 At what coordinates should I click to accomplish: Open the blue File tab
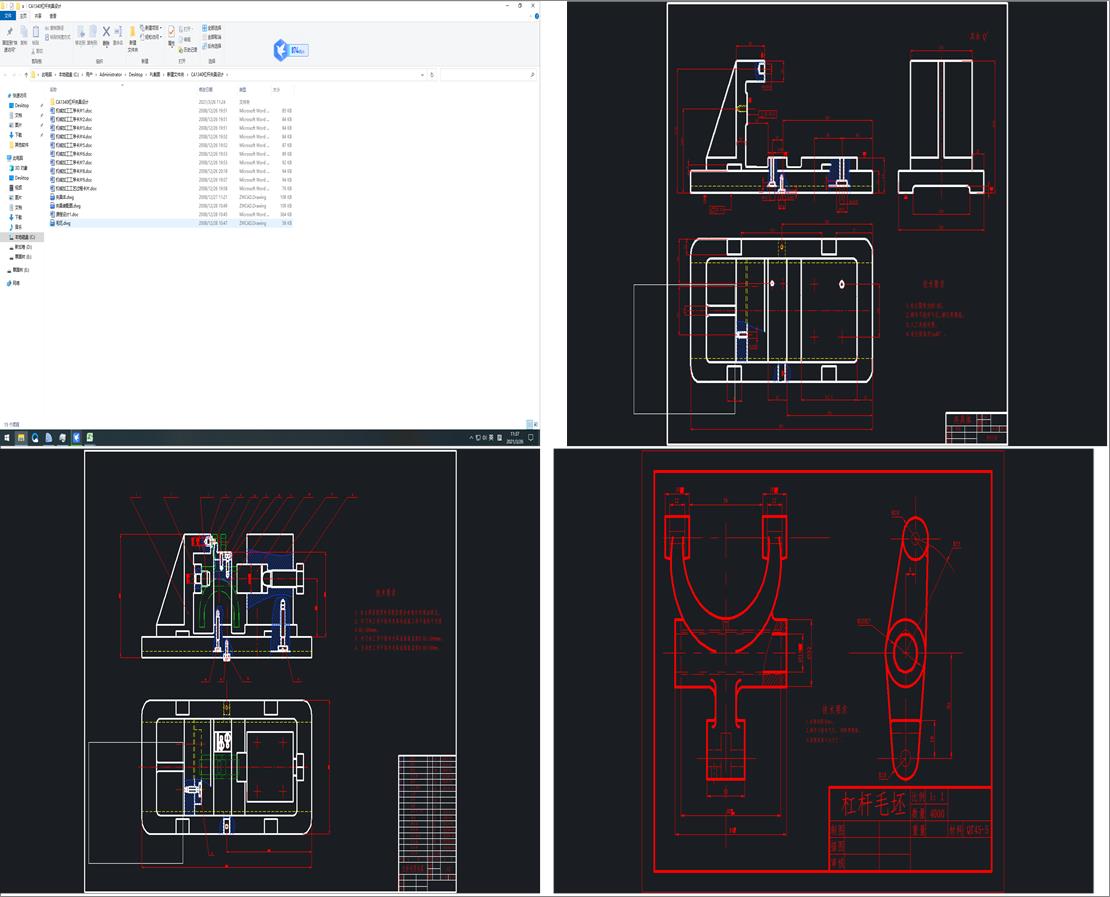pyautogui.click(x=8, y=16)
